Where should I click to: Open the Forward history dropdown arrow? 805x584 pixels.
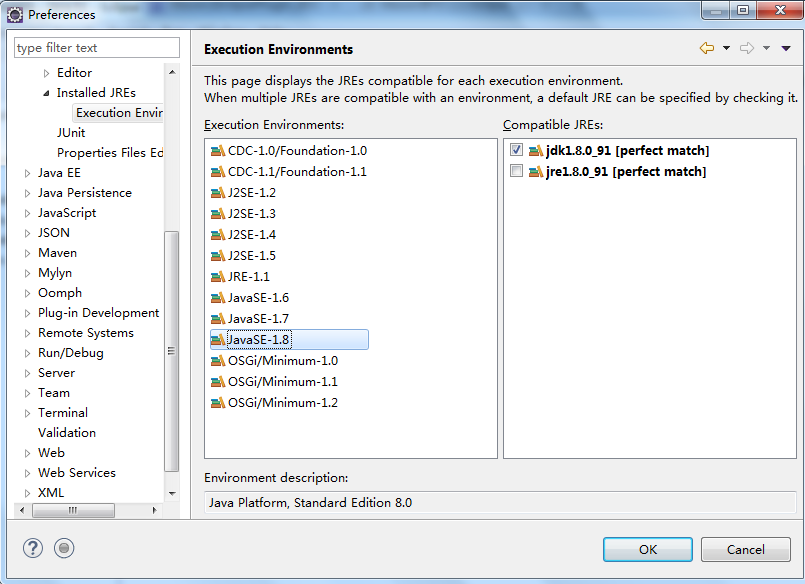(x=766, y=48)
